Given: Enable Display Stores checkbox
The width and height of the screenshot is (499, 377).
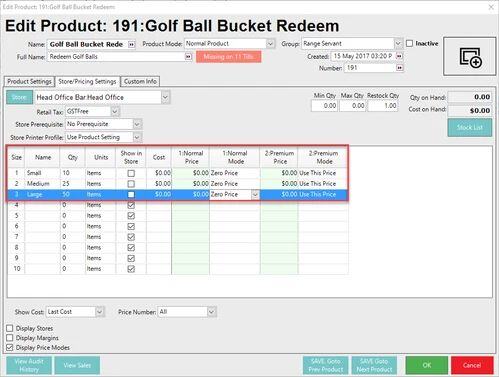Looking at the screenshot, I should point(10,328).
